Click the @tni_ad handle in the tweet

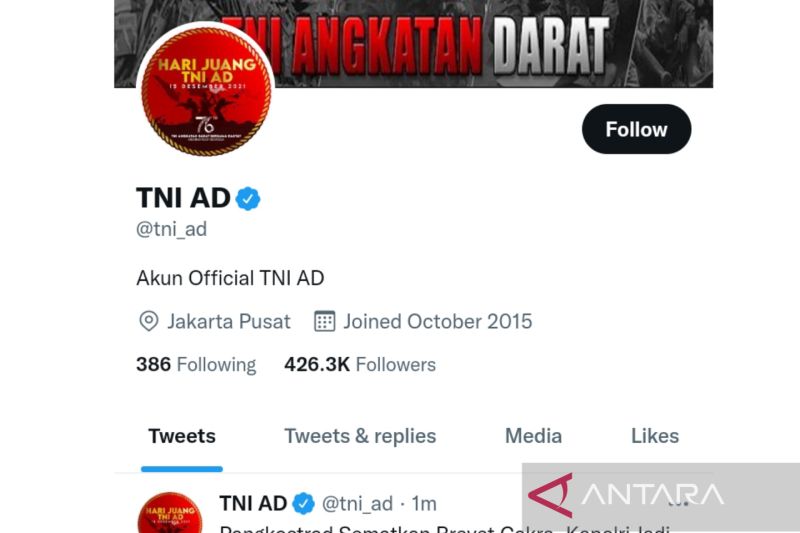pos(357,503)
